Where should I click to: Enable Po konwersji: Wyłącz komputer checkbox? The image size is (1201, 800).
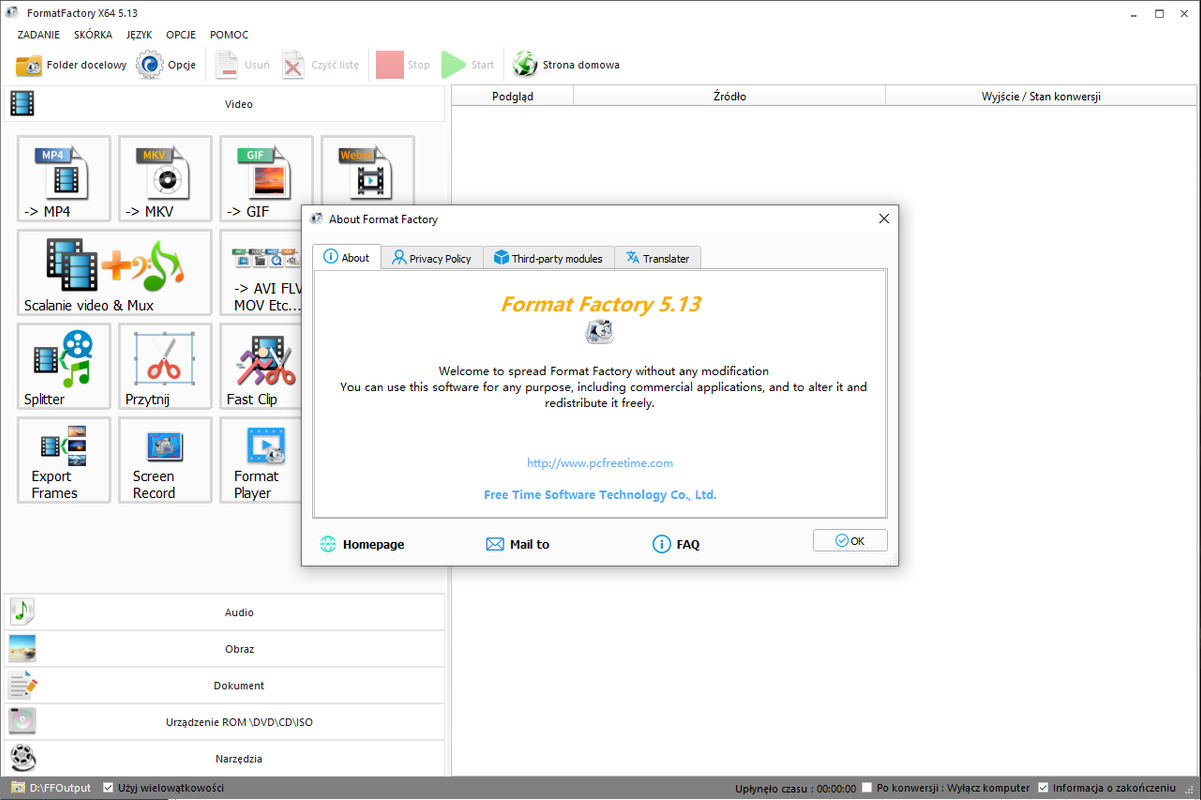point(867,788)
